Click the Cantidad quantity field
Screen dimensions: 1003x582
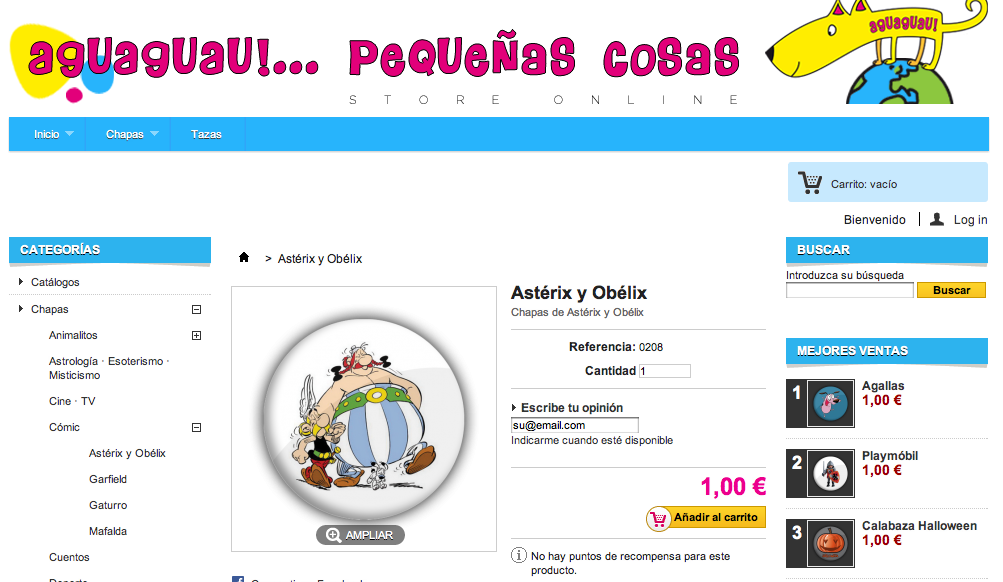click(x=665, y=371)
